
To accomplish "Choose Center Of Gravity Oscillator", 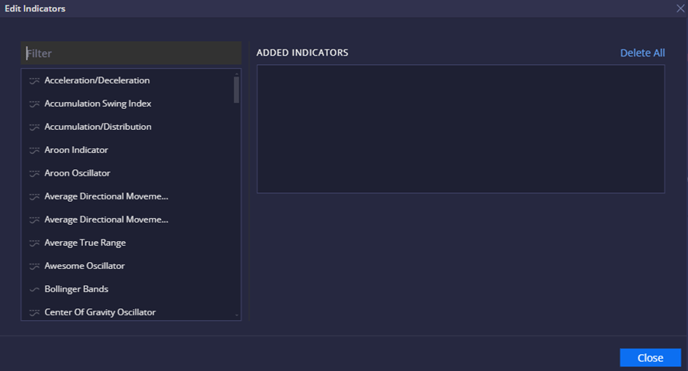I will point(100,312).
